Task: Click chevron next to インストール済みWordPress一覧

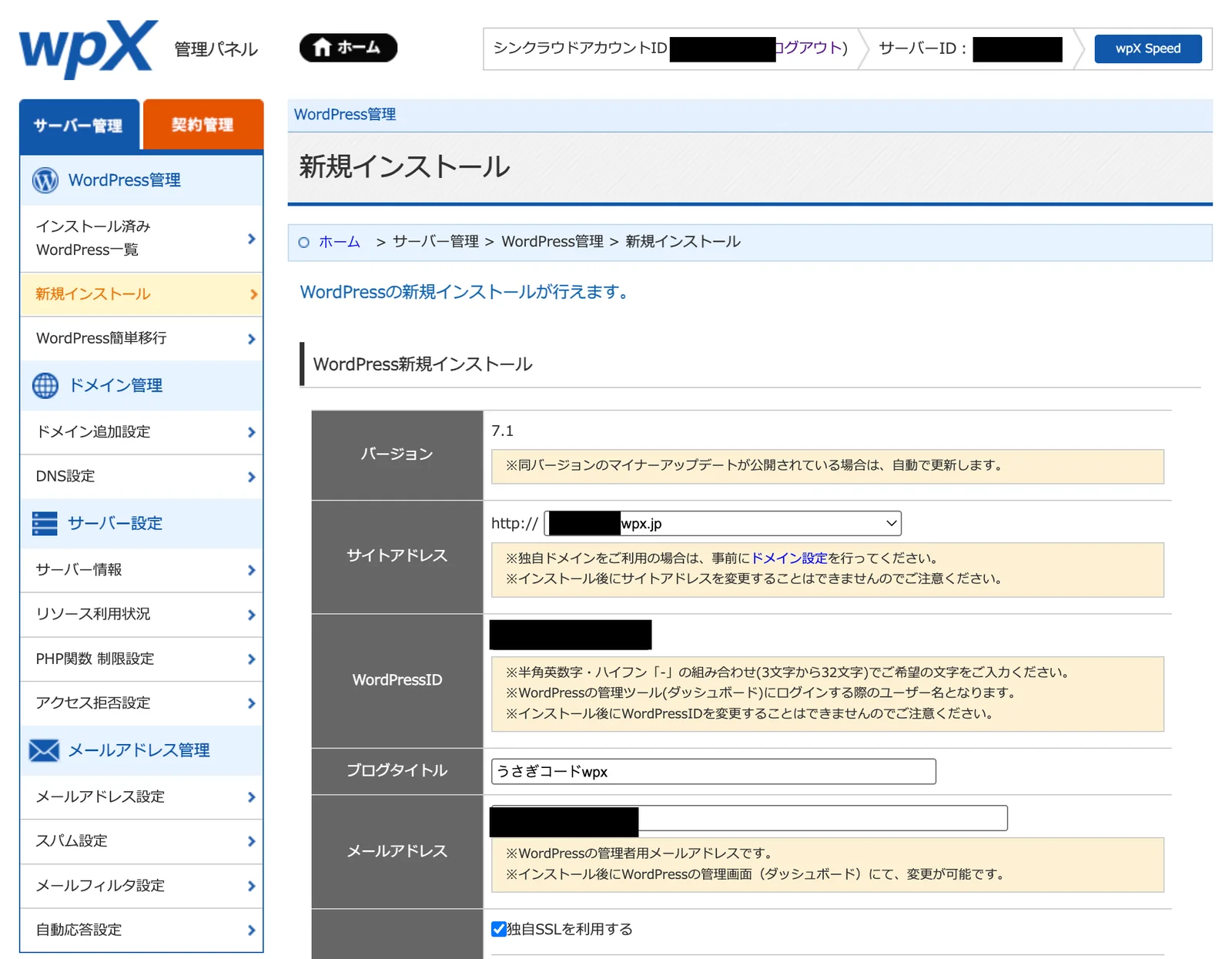Action: click(252, 239)
